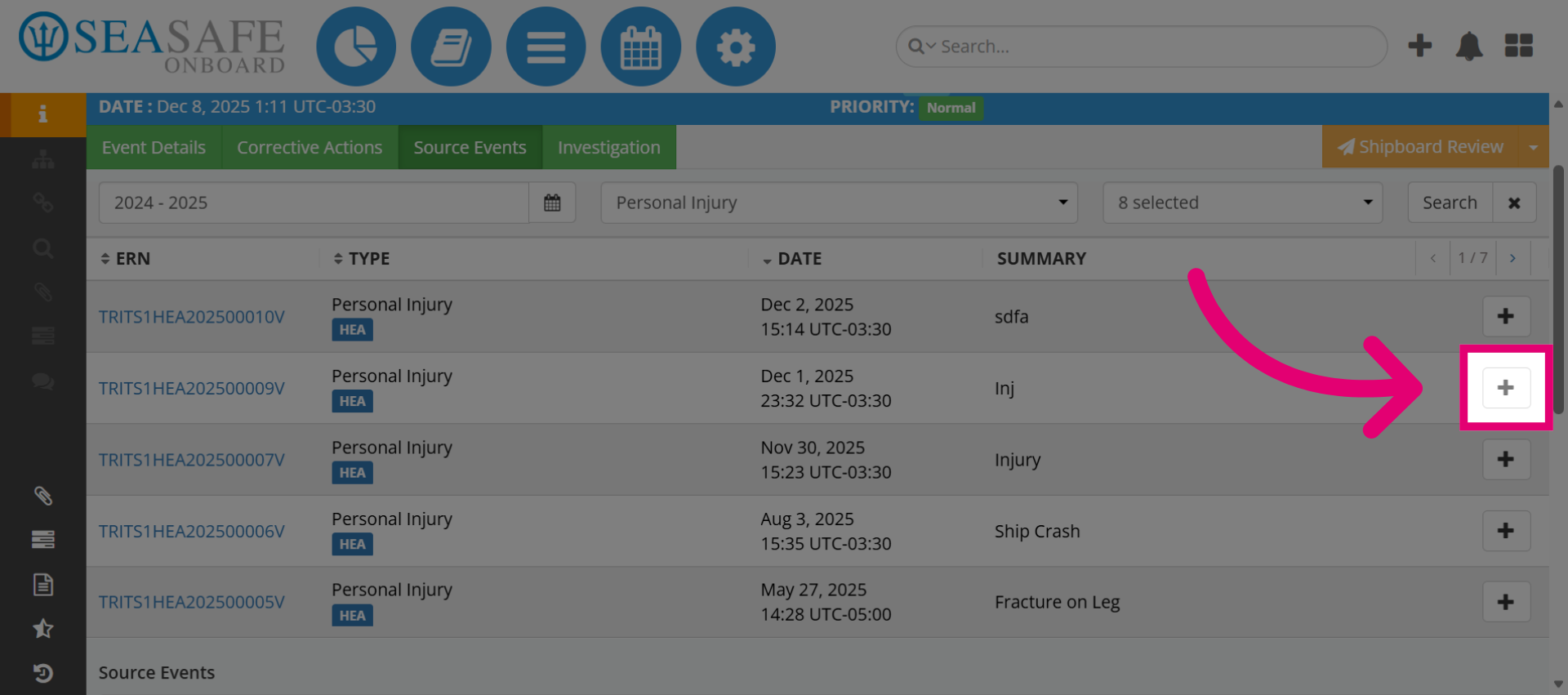1568x695 pixels.
Task: Open the pie chart dashboard icon
Action: point(356,47)
